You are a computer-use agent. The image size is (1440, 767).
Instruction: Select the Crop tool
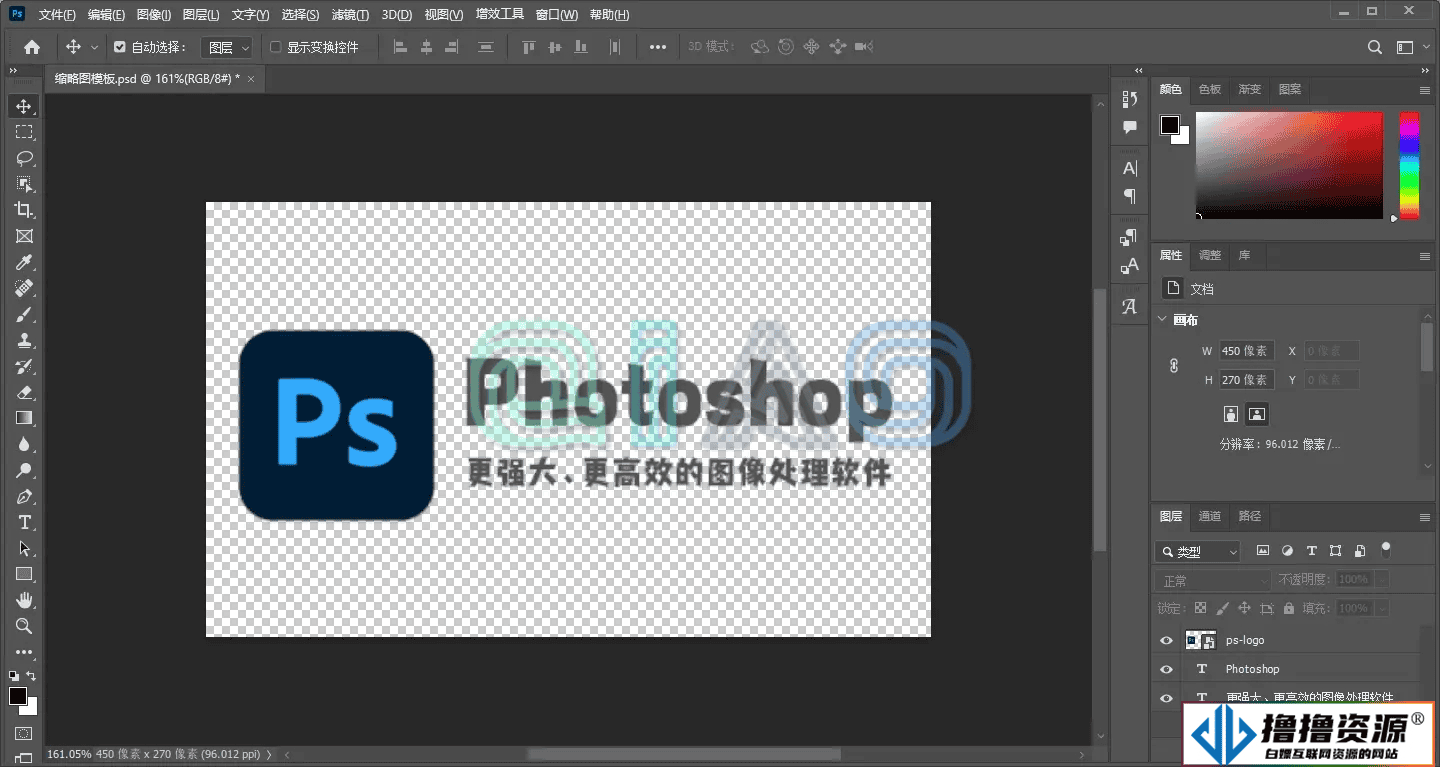click(x=24, y=210)
